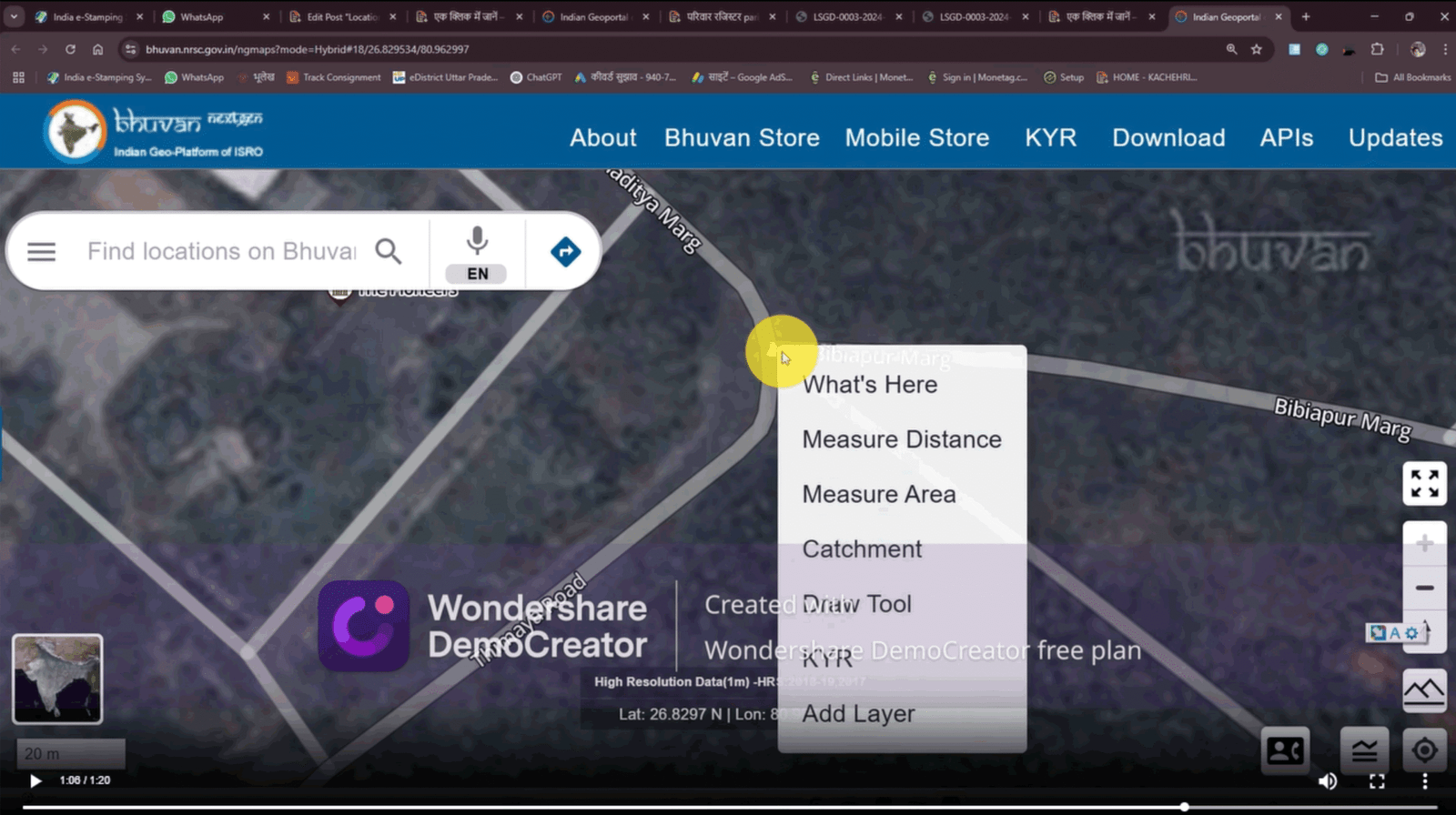Zoom out with the map minus button
Screen dimensions: 1456x815
click(1425, 588)
